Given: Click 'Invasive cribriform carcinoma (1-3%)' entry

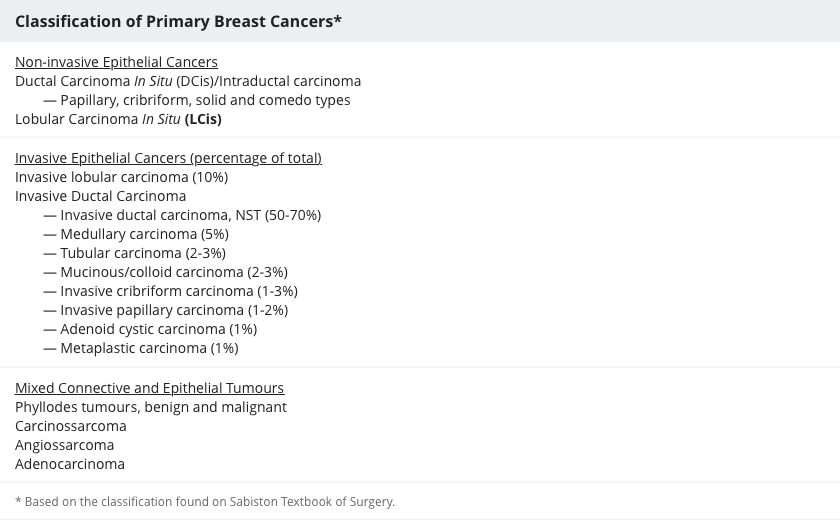Looking at the screenshot, I should click(179, 291).
